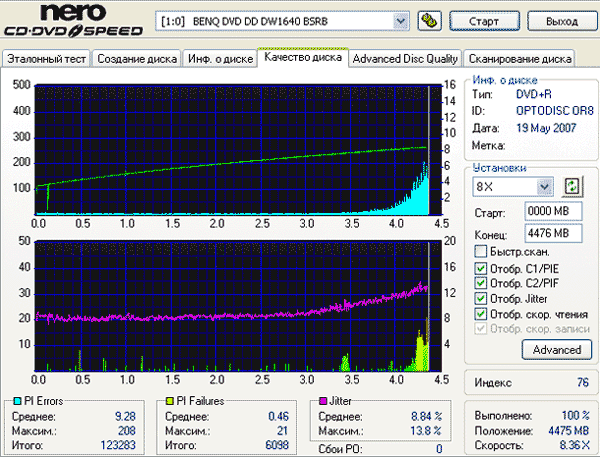This screenshot has height=457, width=600.
Task: Open the Инф. о диске tab
Action: [220, 59]
